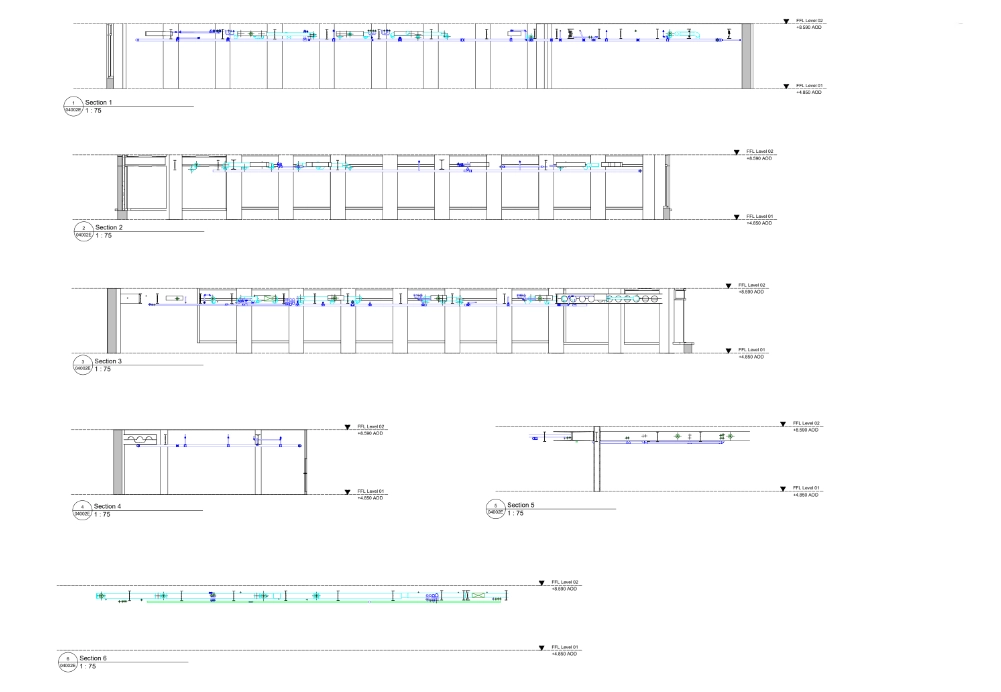Select the 'Section 4' view title text
The image size is (1001, 692).
click(107, 506)
